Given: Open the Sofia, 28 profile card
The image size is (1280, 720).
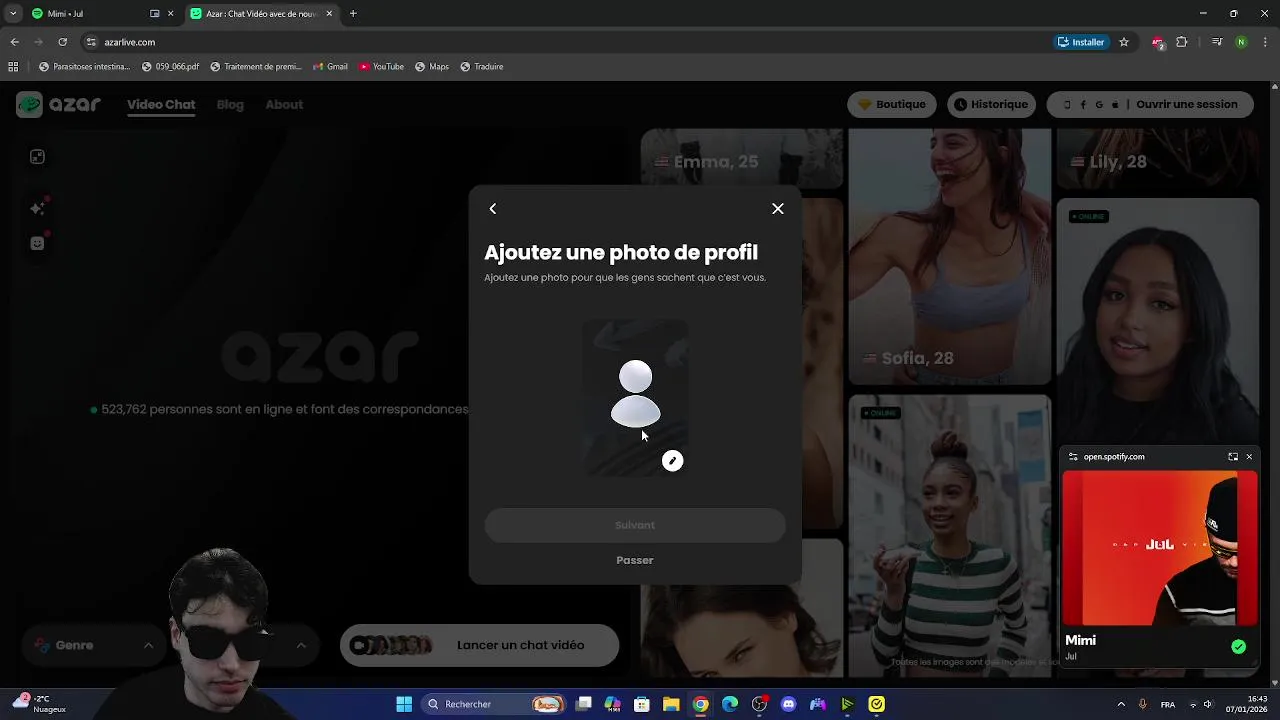Looking at the screenshot, I should click(x=950, y=256).
